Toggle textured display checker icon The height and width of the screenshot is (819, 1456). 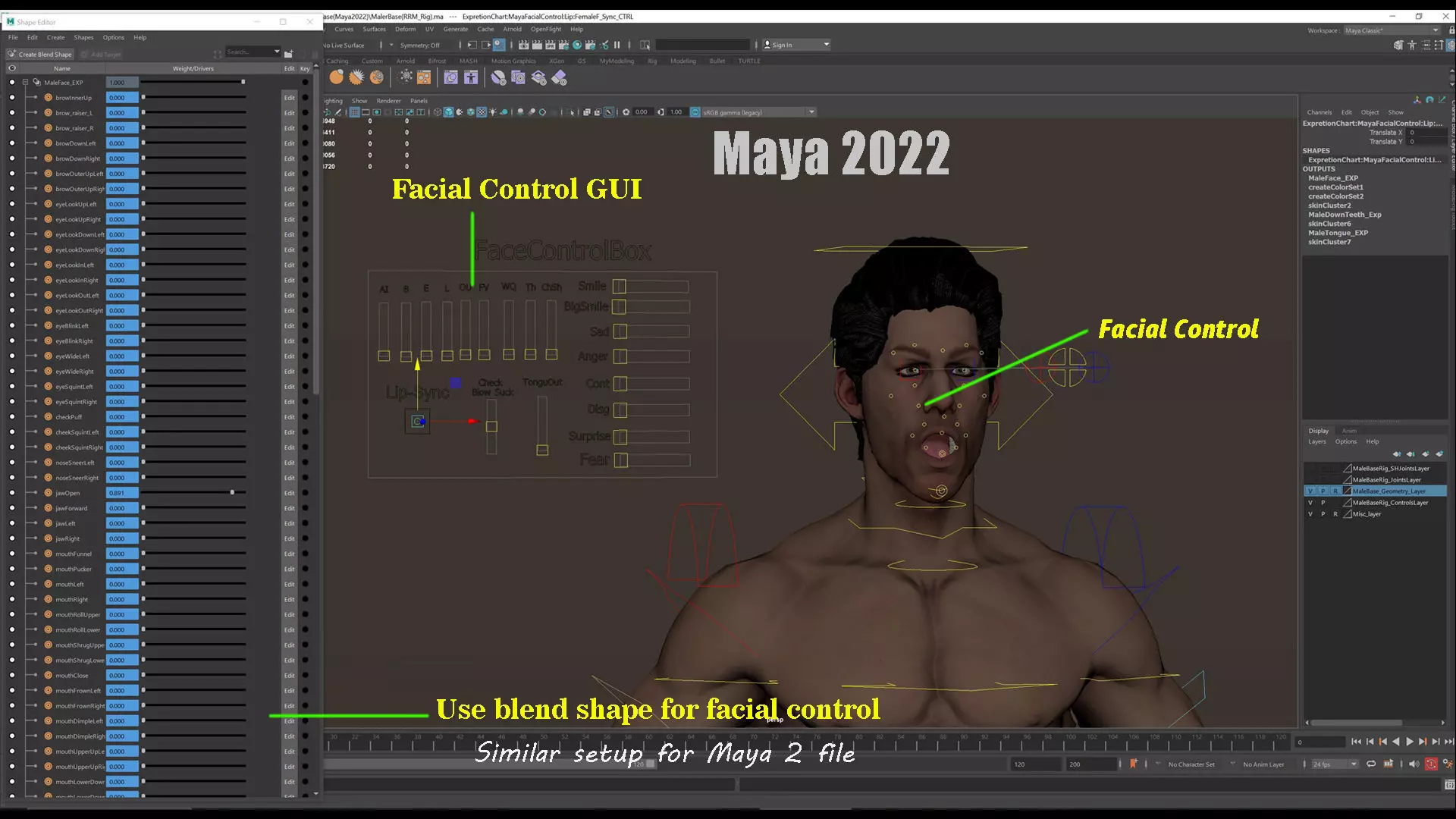click(482, 112)
